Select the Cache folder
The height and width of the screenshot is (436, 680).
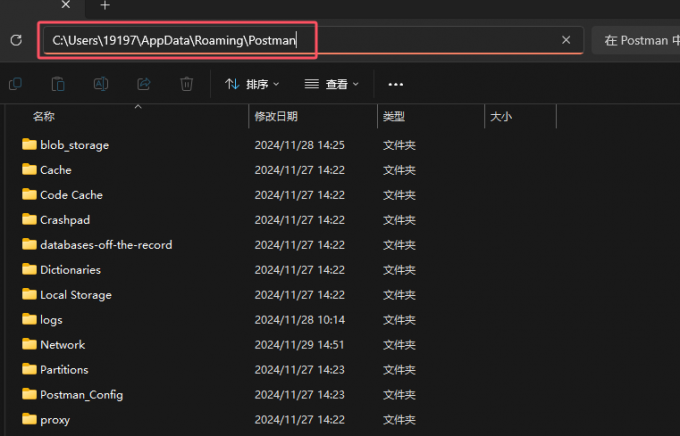click(56, 170)
